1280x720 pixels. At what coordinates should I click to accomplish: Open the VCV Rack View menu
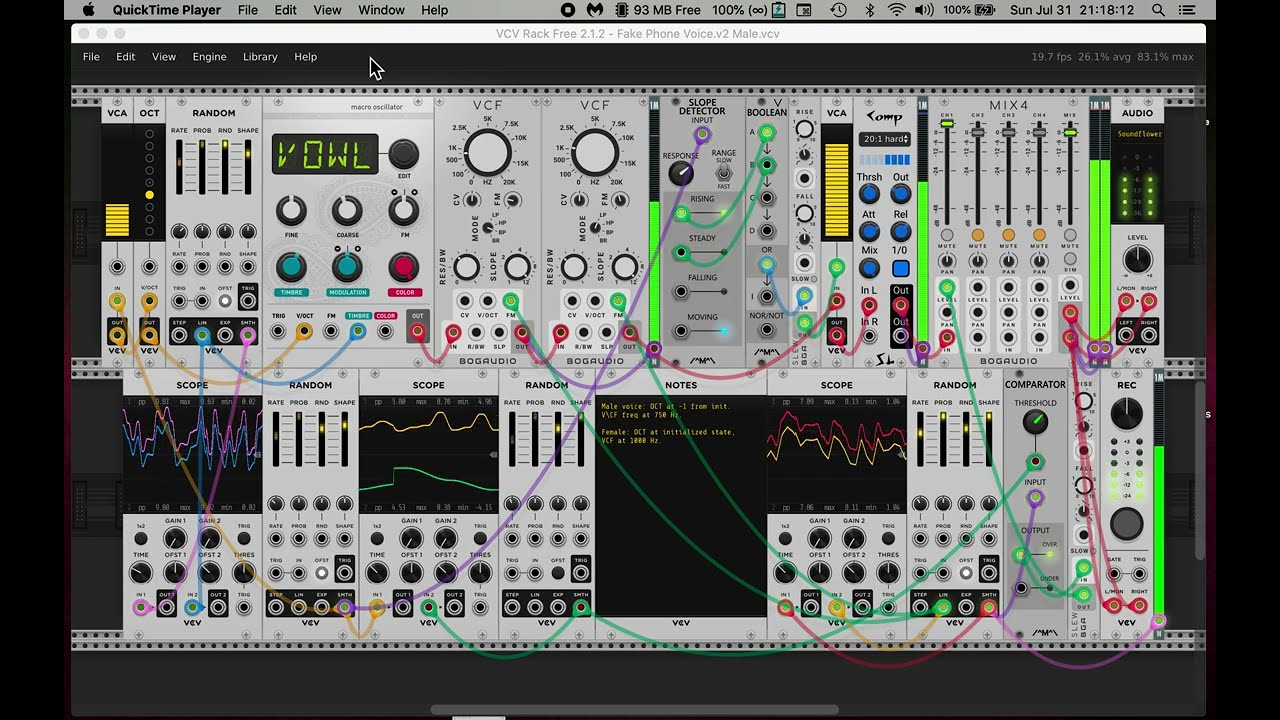click(164, 57)
